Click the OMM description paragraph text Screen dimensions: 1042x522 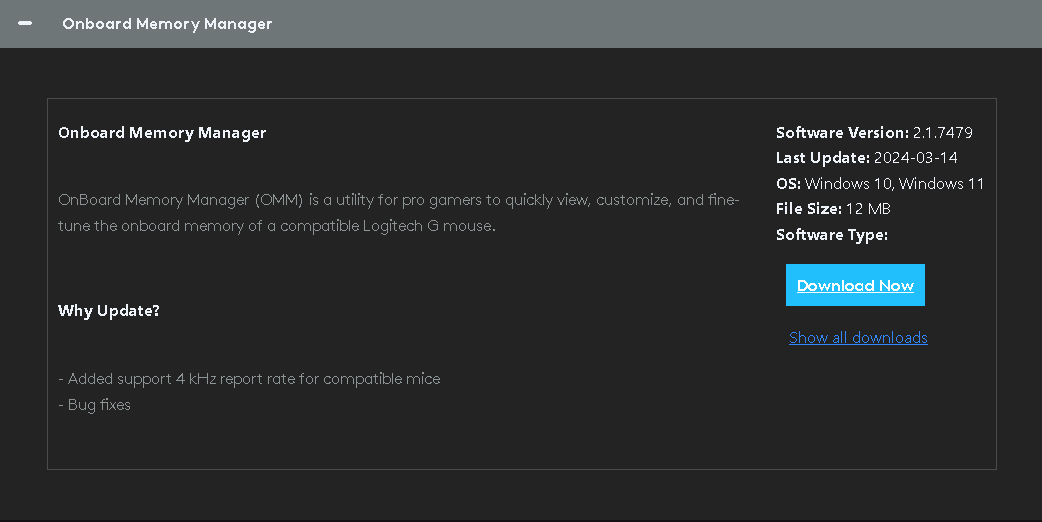coord(399,213)
